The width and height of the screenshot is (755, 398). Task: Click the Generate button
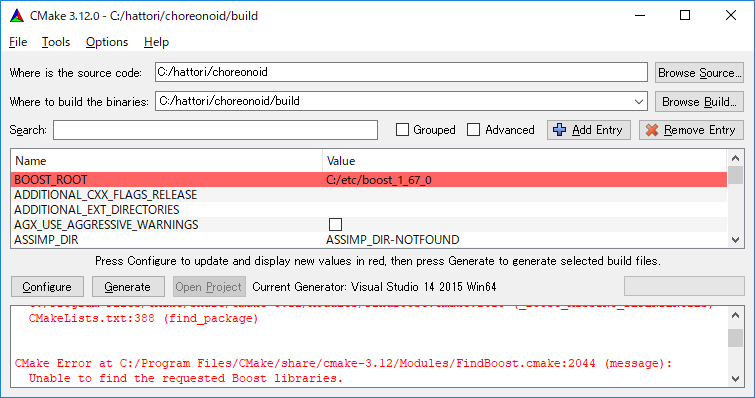(x=128, y=287)
